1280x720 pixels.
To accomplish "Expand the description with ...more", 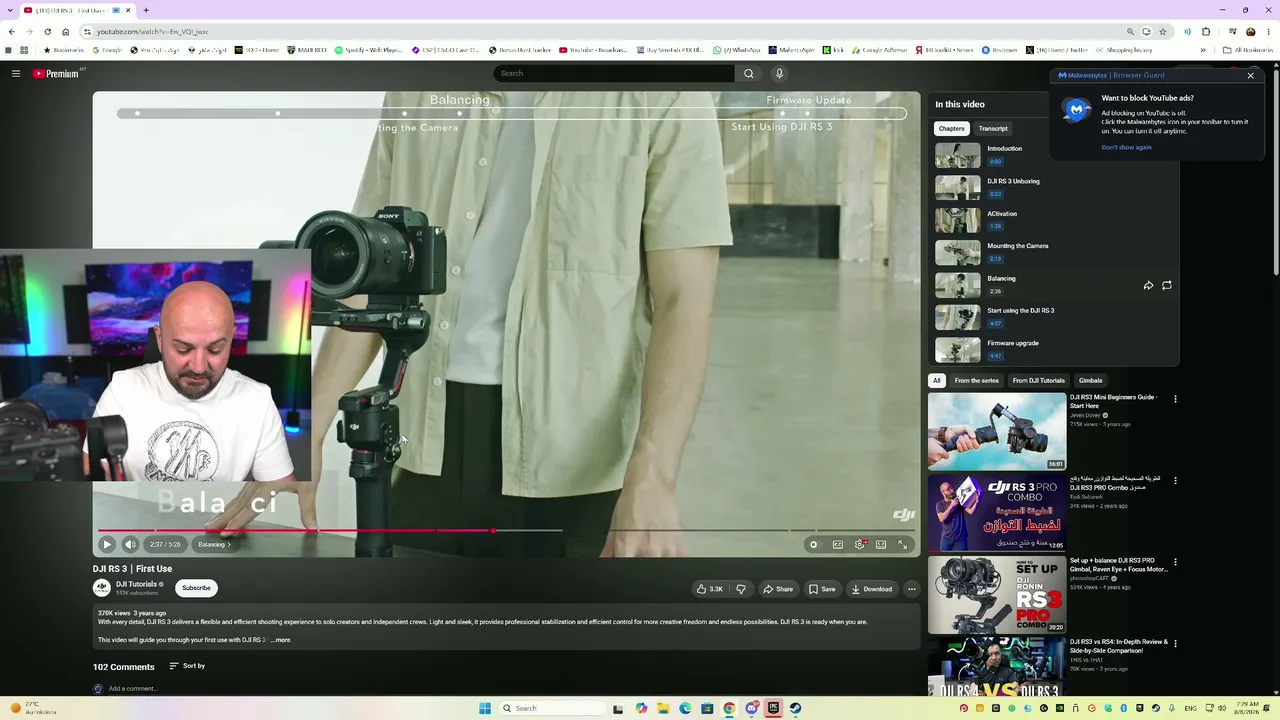I will [x=281, y=640].
